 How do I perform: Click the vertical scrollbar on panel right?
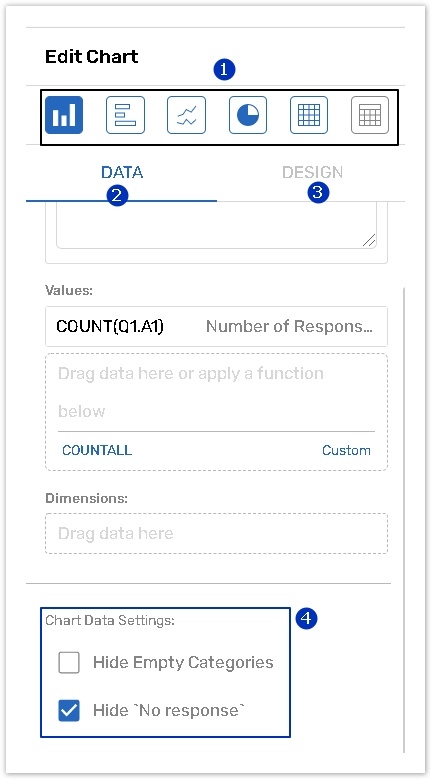(404, 519)
